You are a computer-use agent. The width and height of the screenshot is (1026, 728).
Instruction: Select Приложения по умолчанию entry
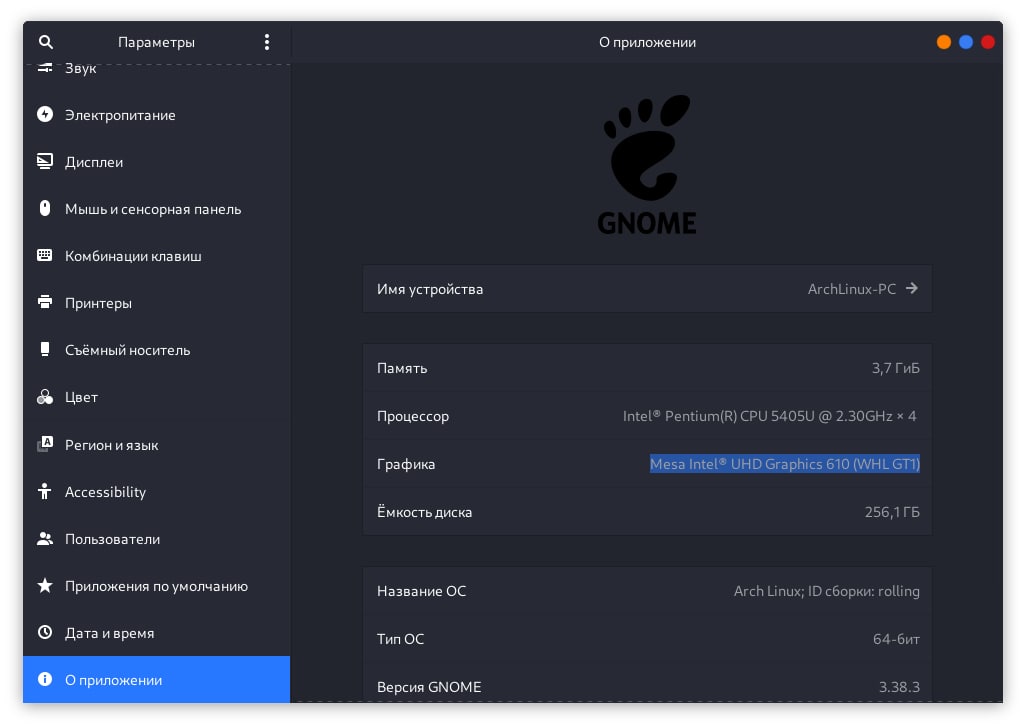pyautogui.click(x=156, y=585)
